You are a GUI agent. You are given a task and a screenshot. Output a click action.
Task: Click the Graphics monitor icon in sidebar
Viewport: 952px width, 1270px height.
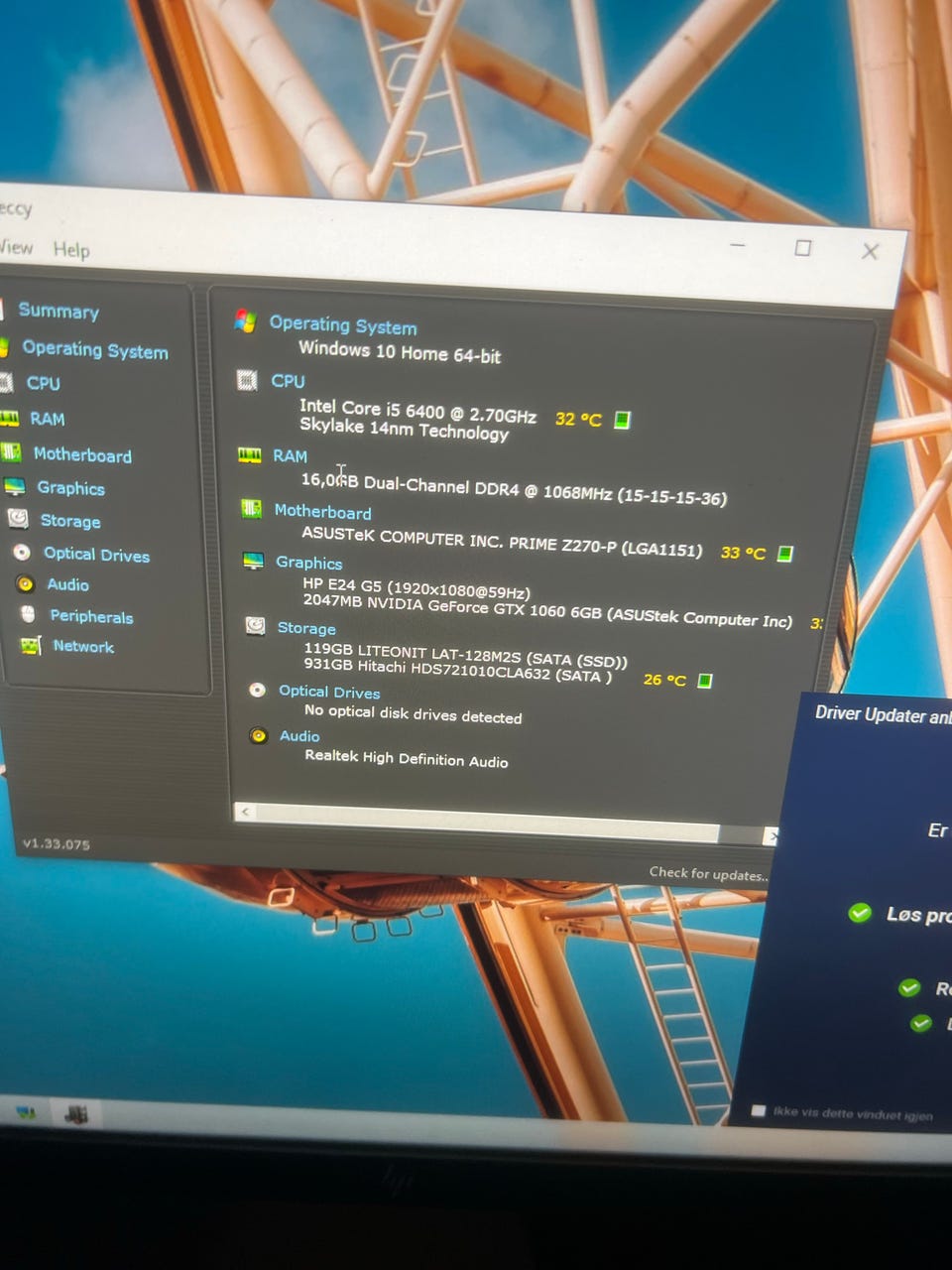click(x=14, y=486)
